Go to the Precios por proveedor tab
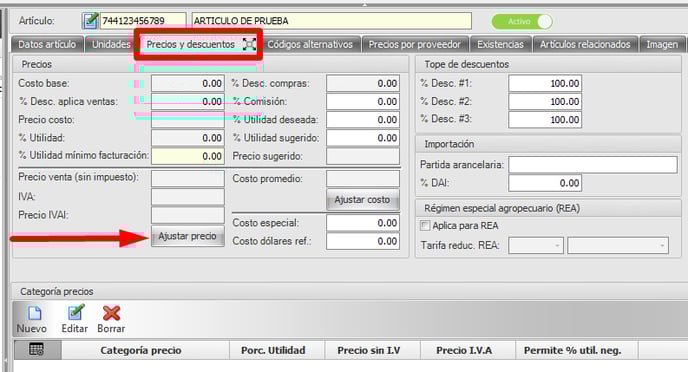 (415, 44)
